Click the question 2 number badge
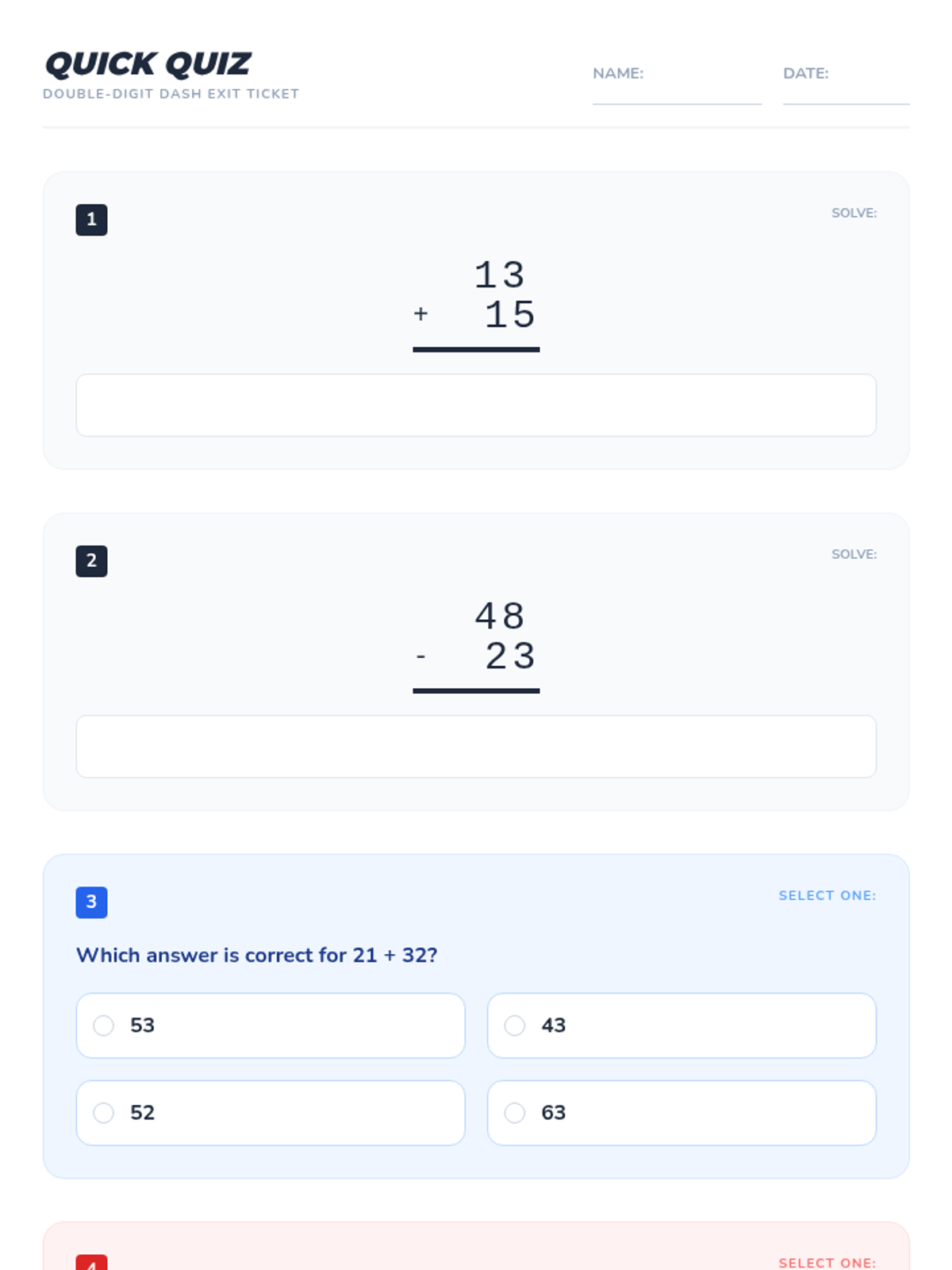Image resolution: width=952 pixels, height=1270 pixels. click(91, 561)
